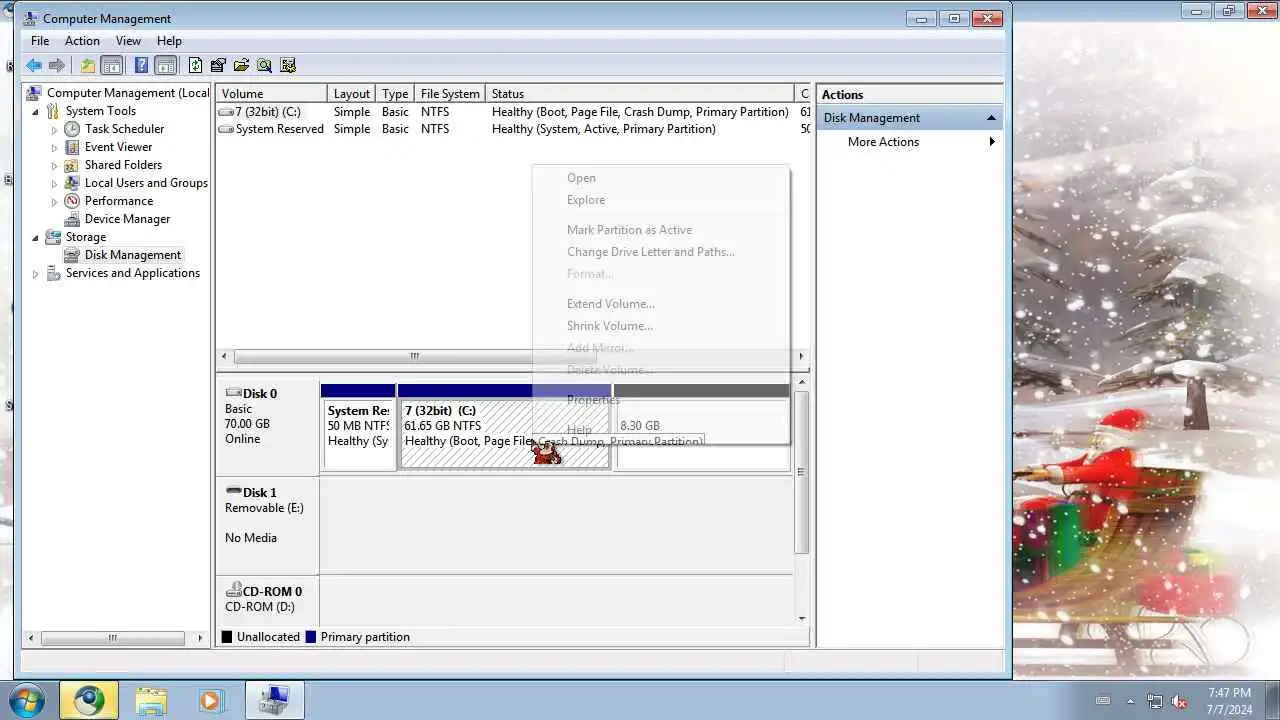Click the disk map vertical scrollbar thumb

801,472
